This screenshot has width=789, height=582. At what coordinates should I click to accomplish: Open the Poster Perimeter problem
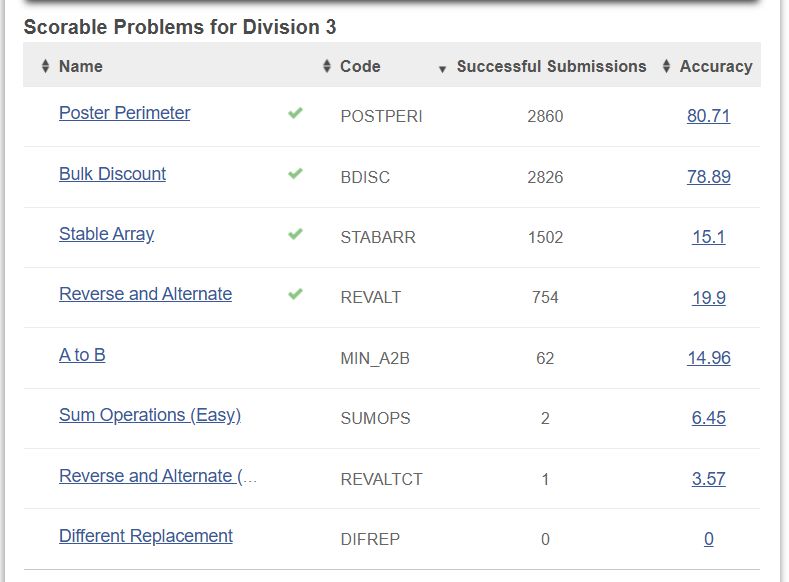[124, 113]
